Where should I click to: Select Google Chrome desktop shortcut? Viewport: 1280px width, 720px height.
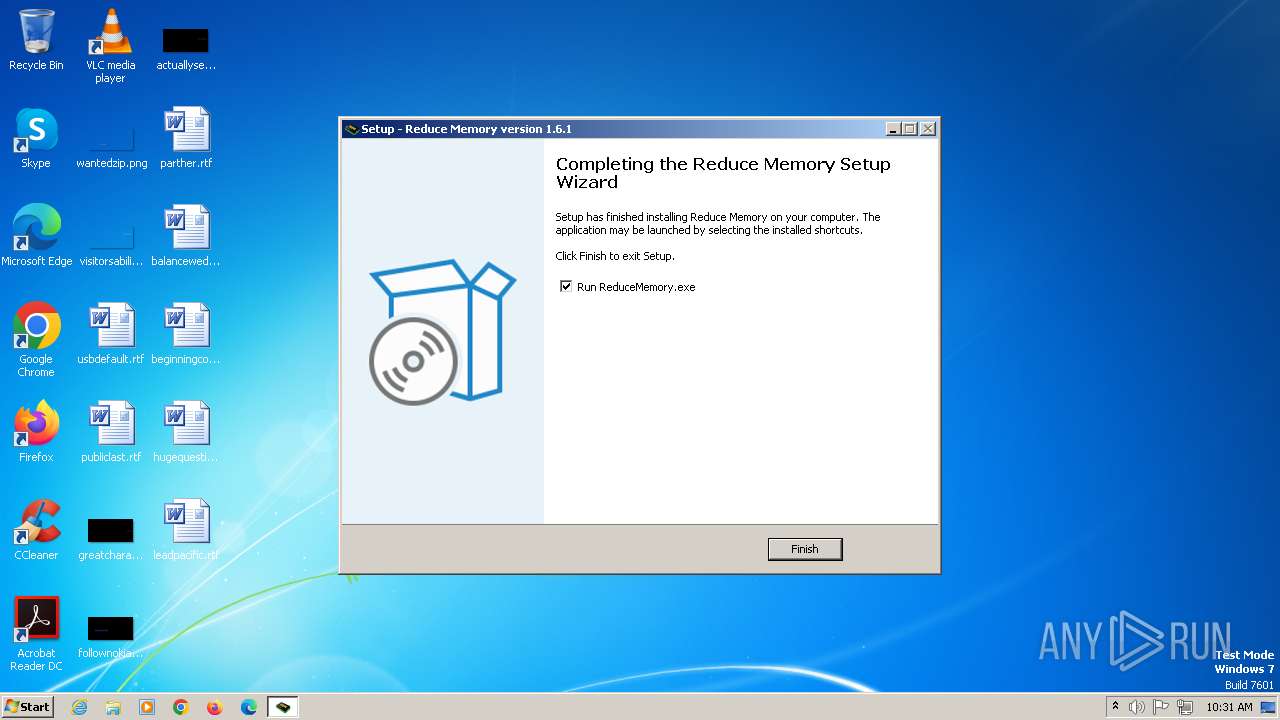point(36,340)
